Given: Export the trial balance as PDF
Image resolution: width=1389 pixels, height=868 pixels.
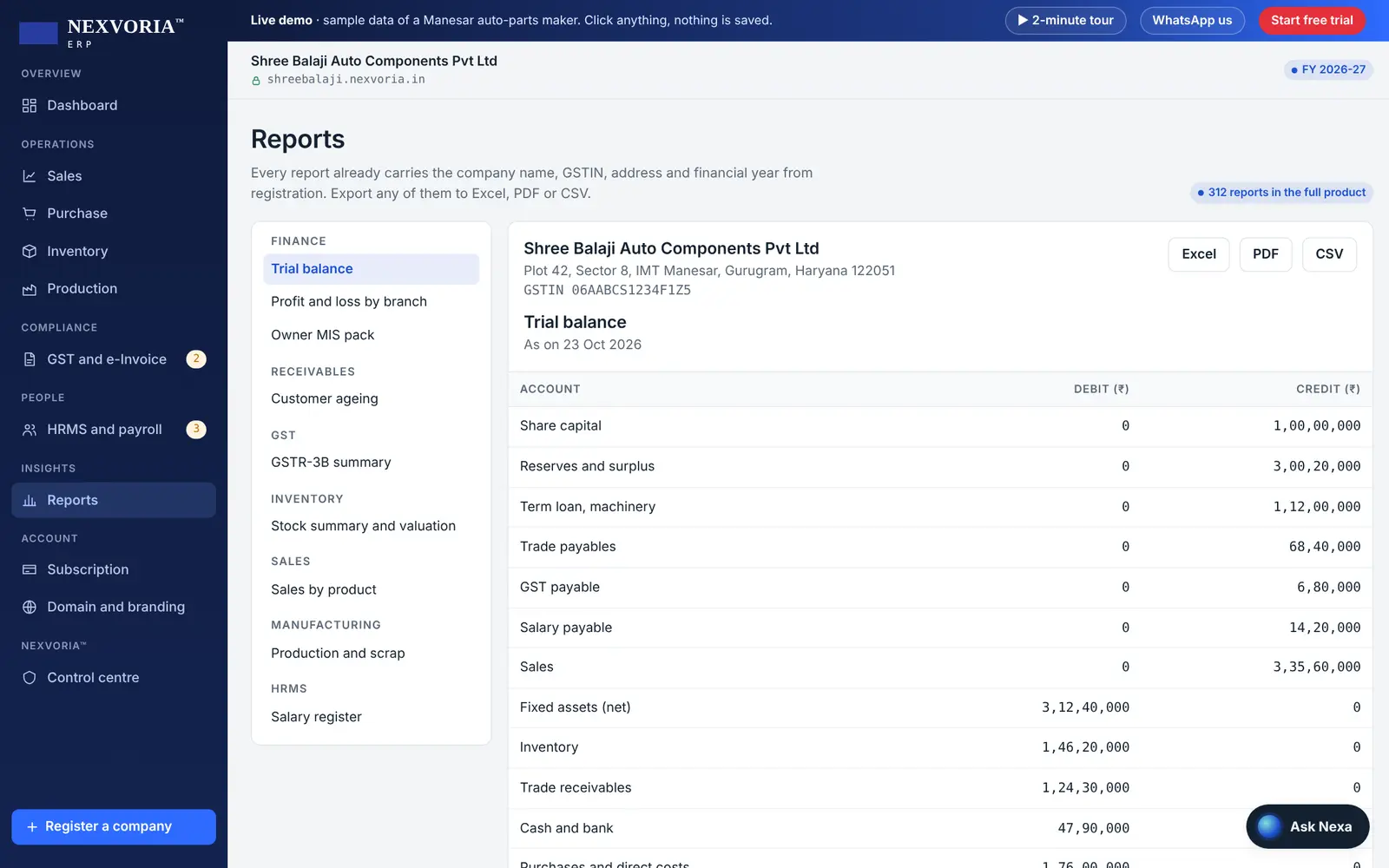Looking at the screenshot, I should (1266, 254).
